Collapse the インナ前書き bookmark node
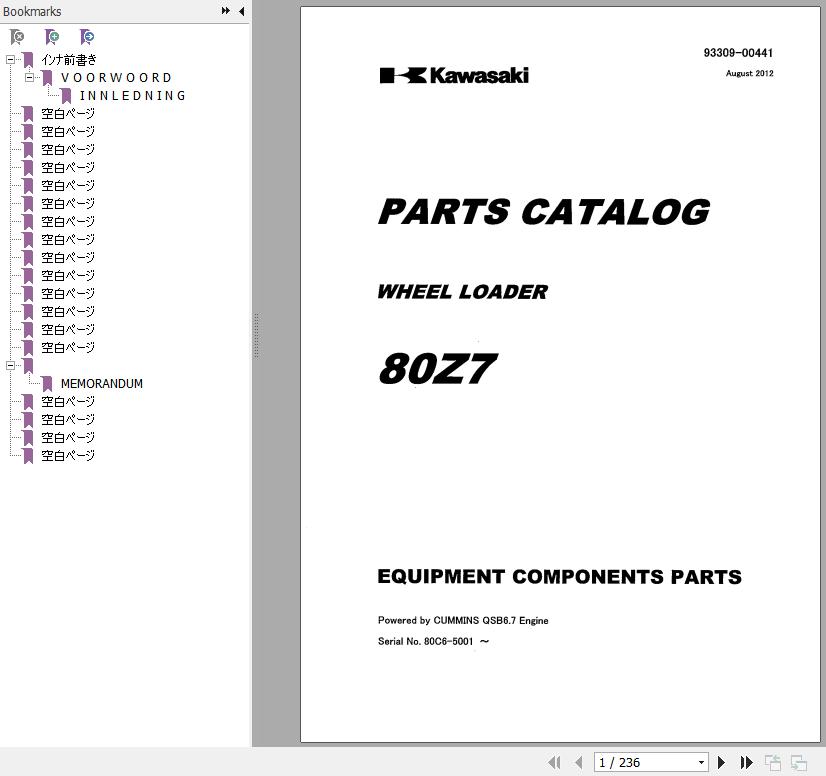826x776 pixels. 10,60
